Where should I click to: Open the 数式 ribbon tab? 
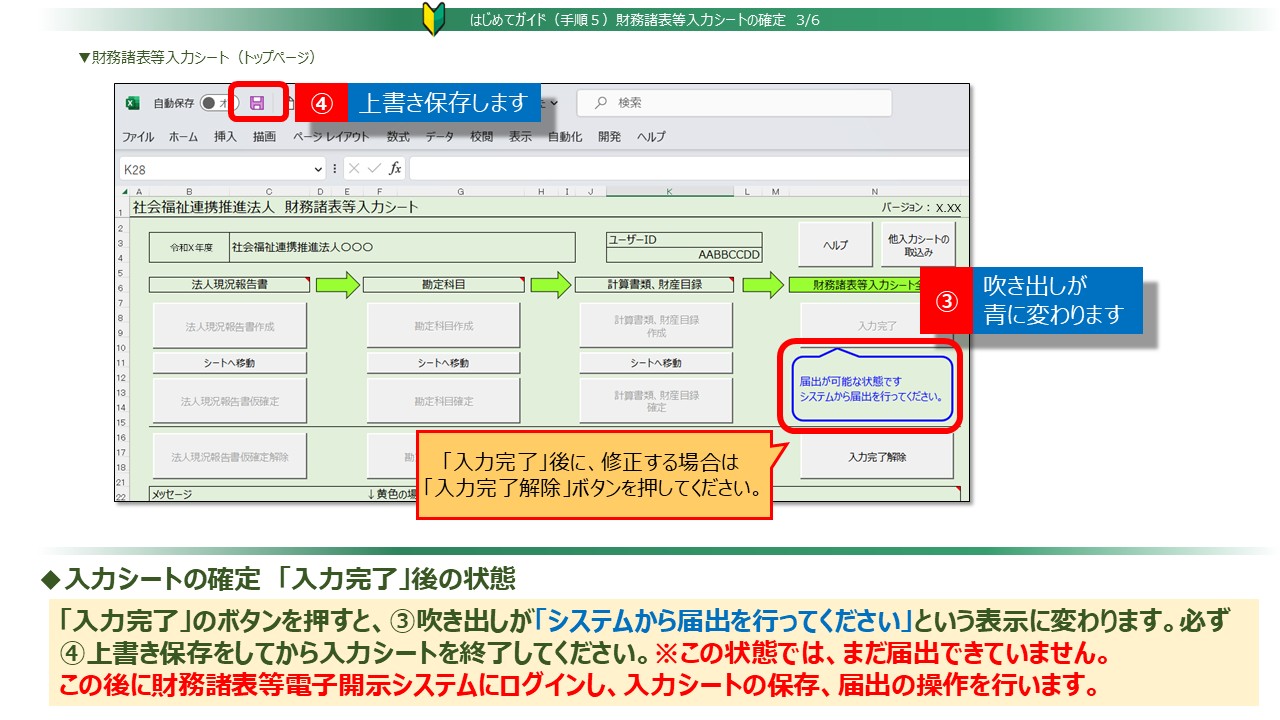click(x=398, y=137)
